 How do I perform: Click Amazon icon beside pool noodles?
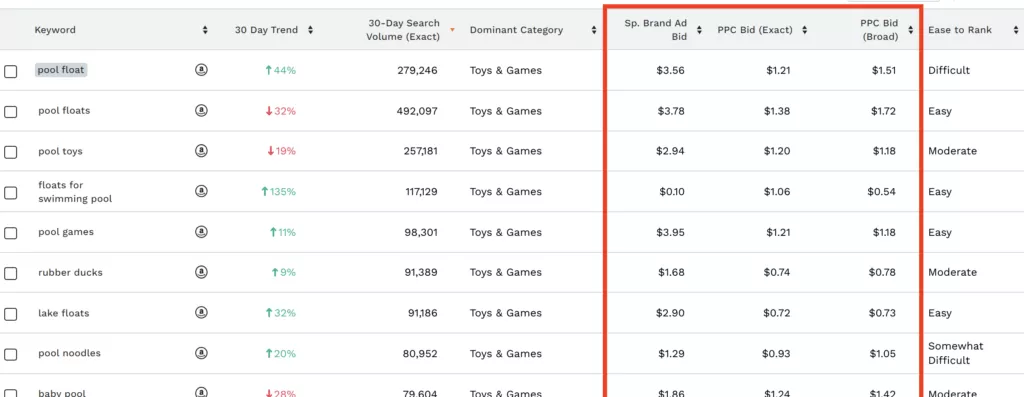click(x=201, y=353)
